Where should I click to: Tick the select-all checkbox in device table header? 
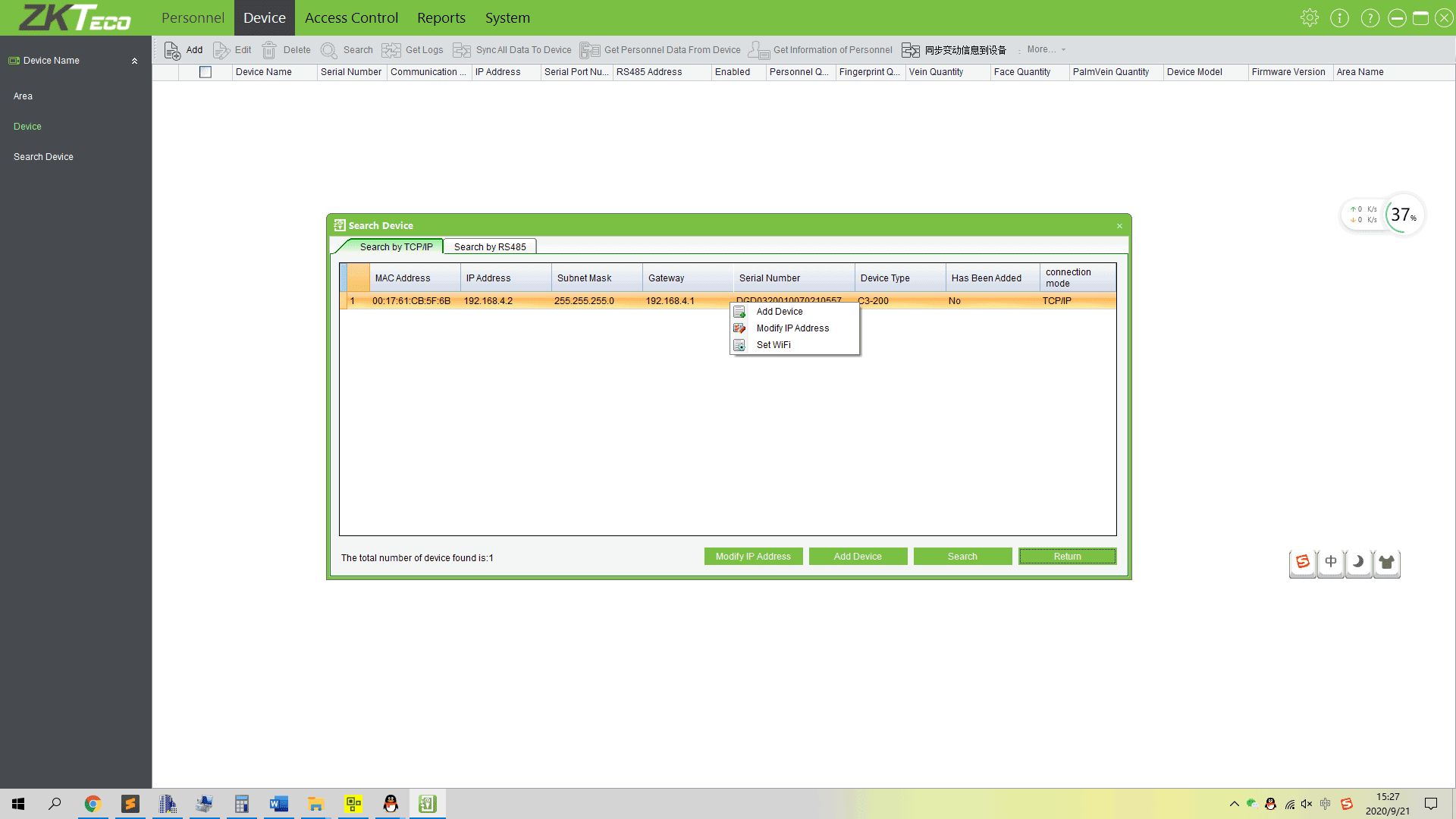point(205,72)
